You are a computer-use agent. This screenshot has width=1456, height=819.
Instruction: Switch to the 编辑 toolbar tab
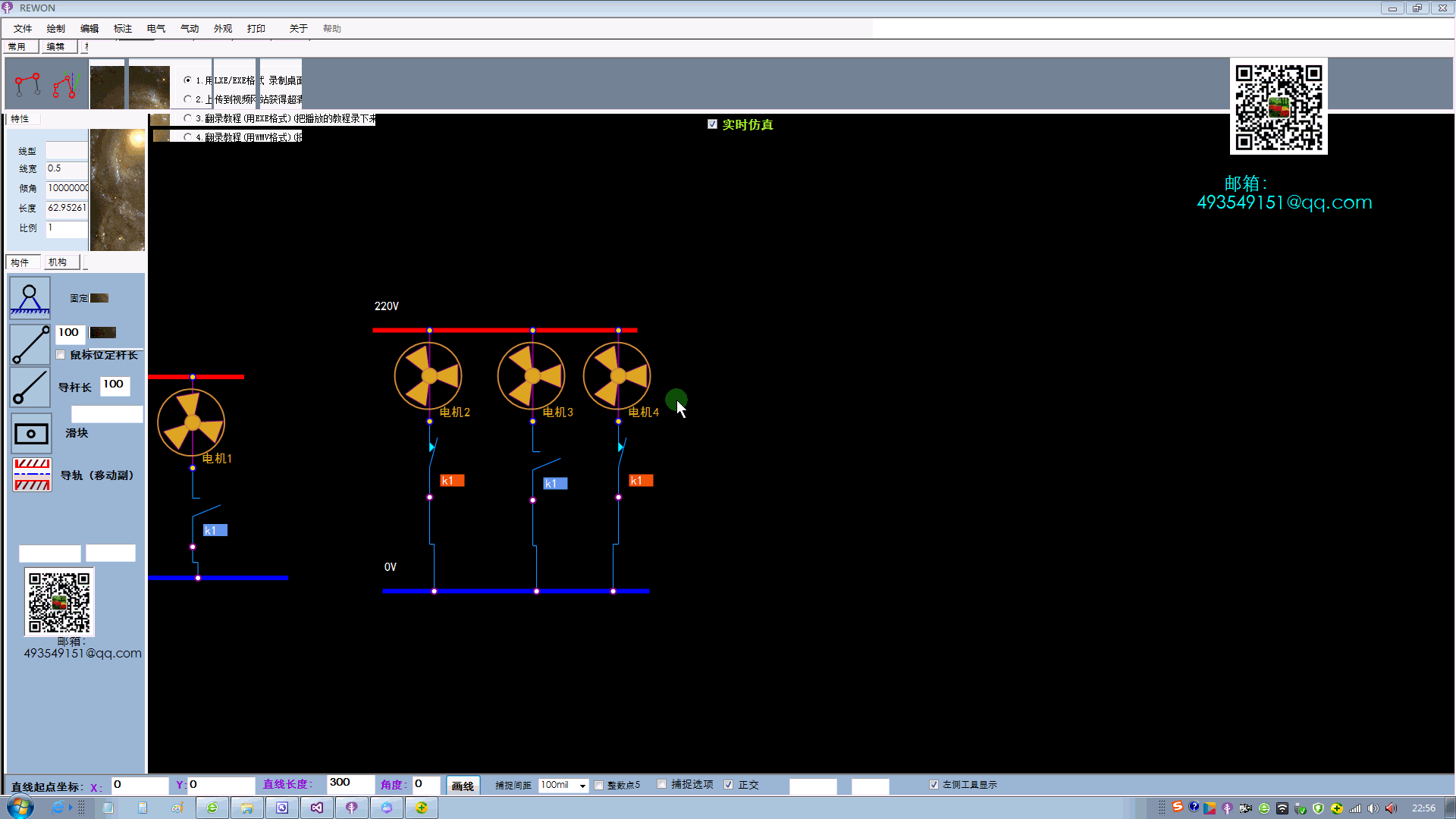pos(59,47)
